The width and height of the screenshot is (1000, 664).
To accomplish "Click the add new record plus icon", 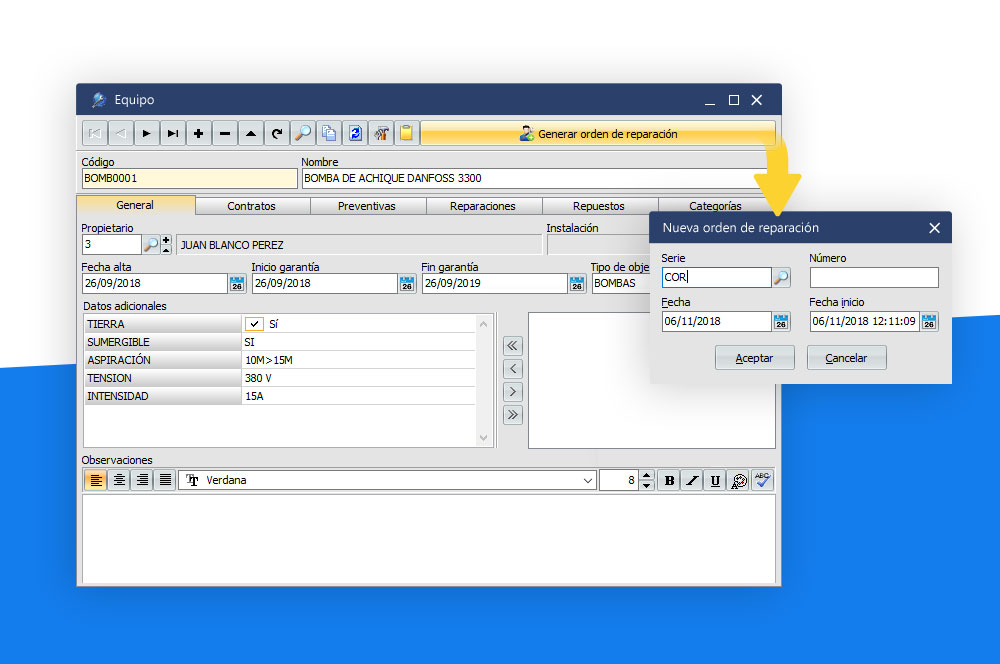I will pyautogui.click(x=199, y=133).
